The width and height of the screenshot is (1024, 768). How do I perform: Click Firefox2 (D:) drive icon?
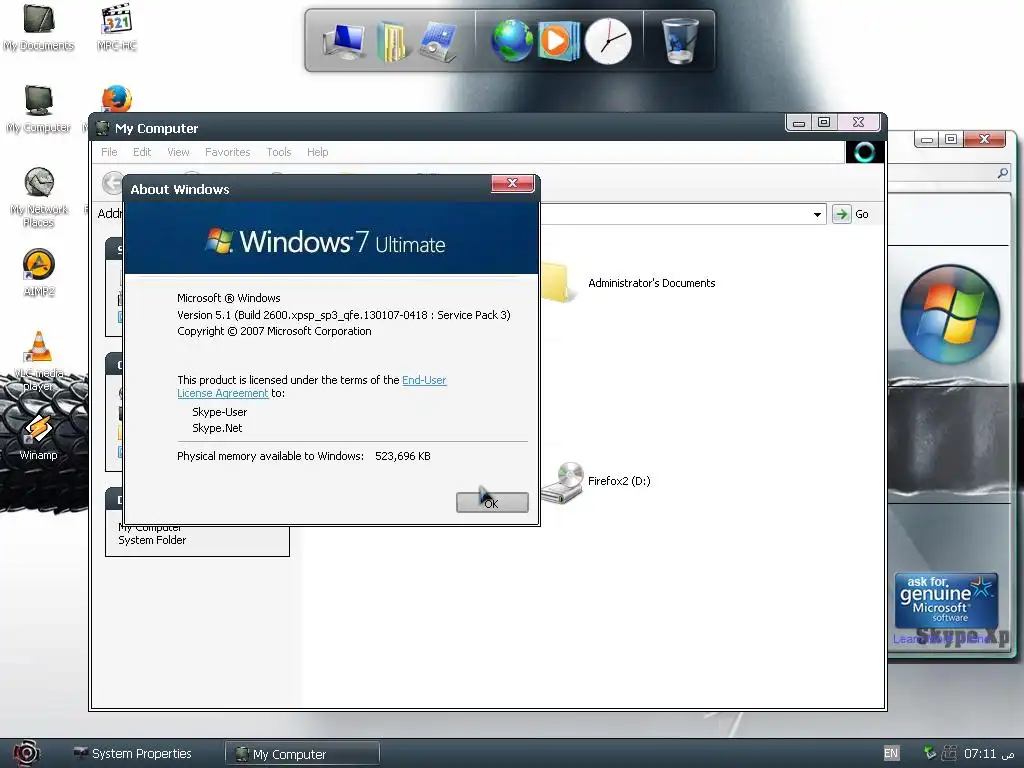[x=562, y=482]
